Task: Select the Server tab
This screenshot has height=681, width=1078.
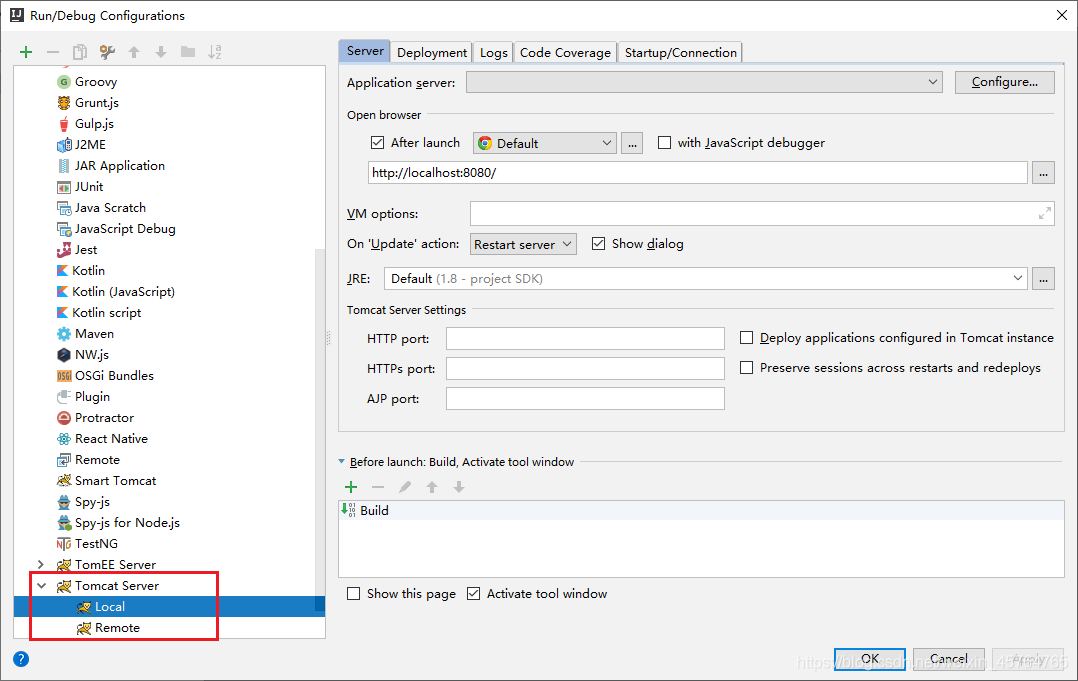Action: (365, 51)
